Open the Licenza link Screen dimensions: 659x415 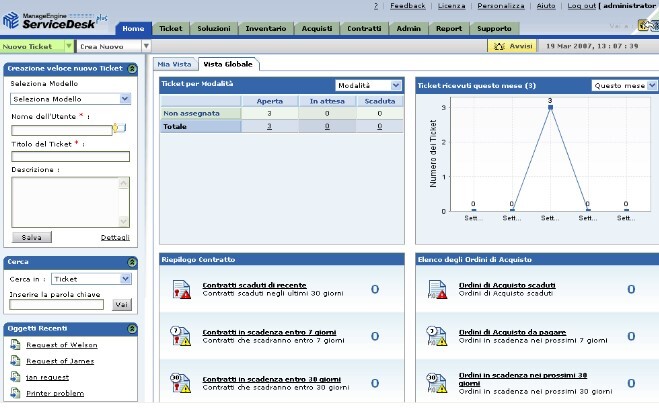[x=451, y=6]
